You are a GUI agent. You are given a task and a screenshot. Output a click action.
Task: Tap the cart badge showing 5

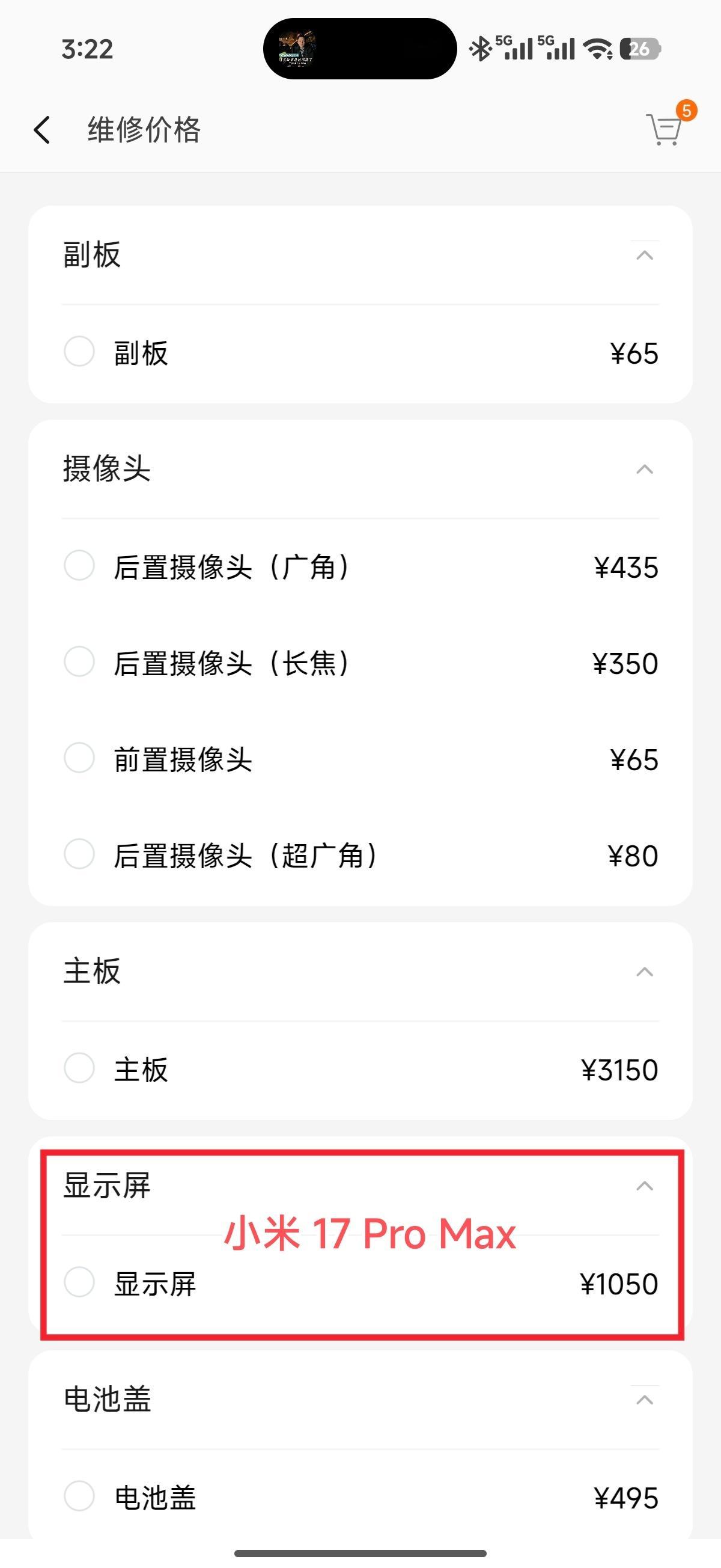click(686, 110)
